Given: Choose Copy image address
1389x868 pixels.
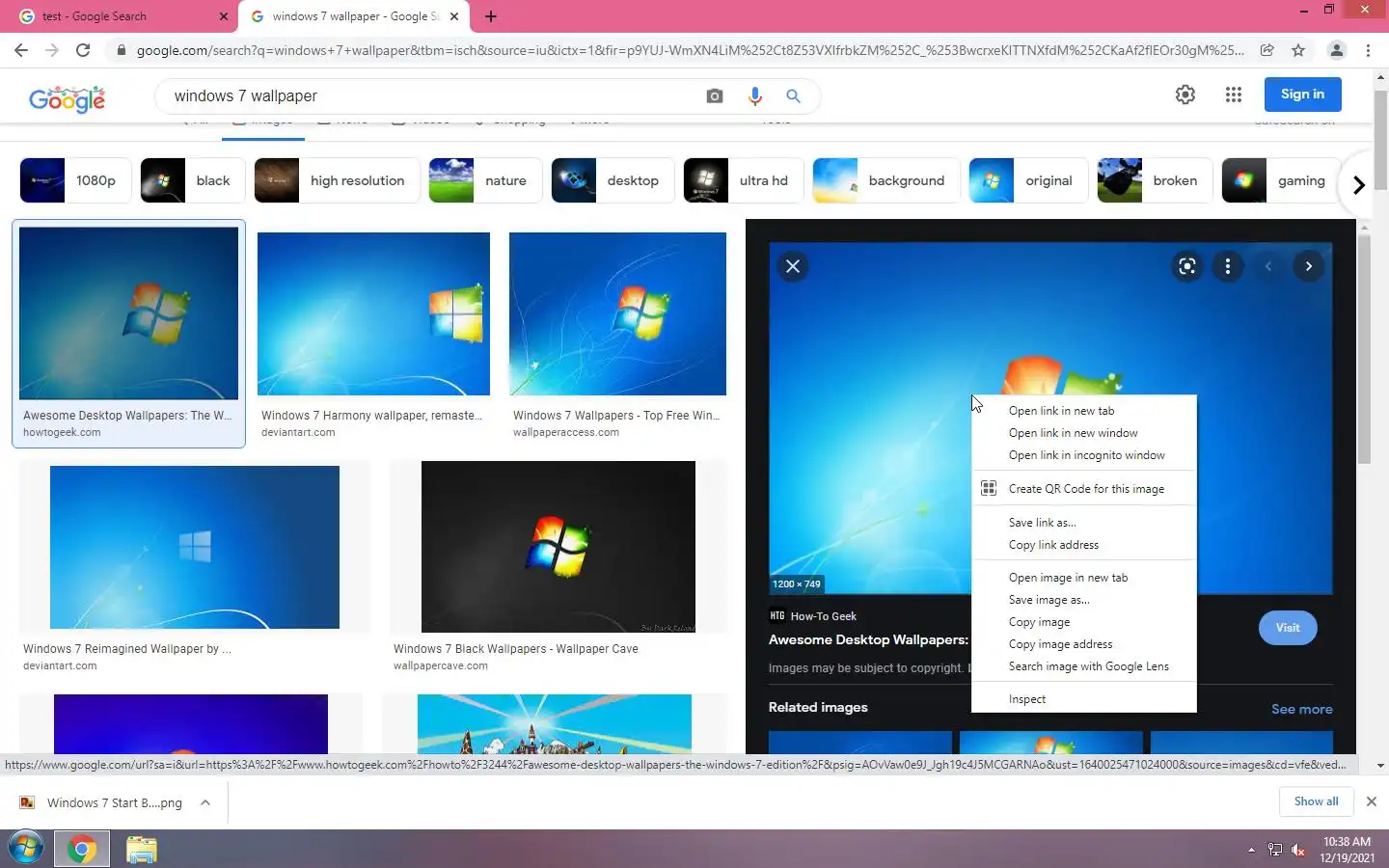Looking at the screenshot, I should point(1084,644).
